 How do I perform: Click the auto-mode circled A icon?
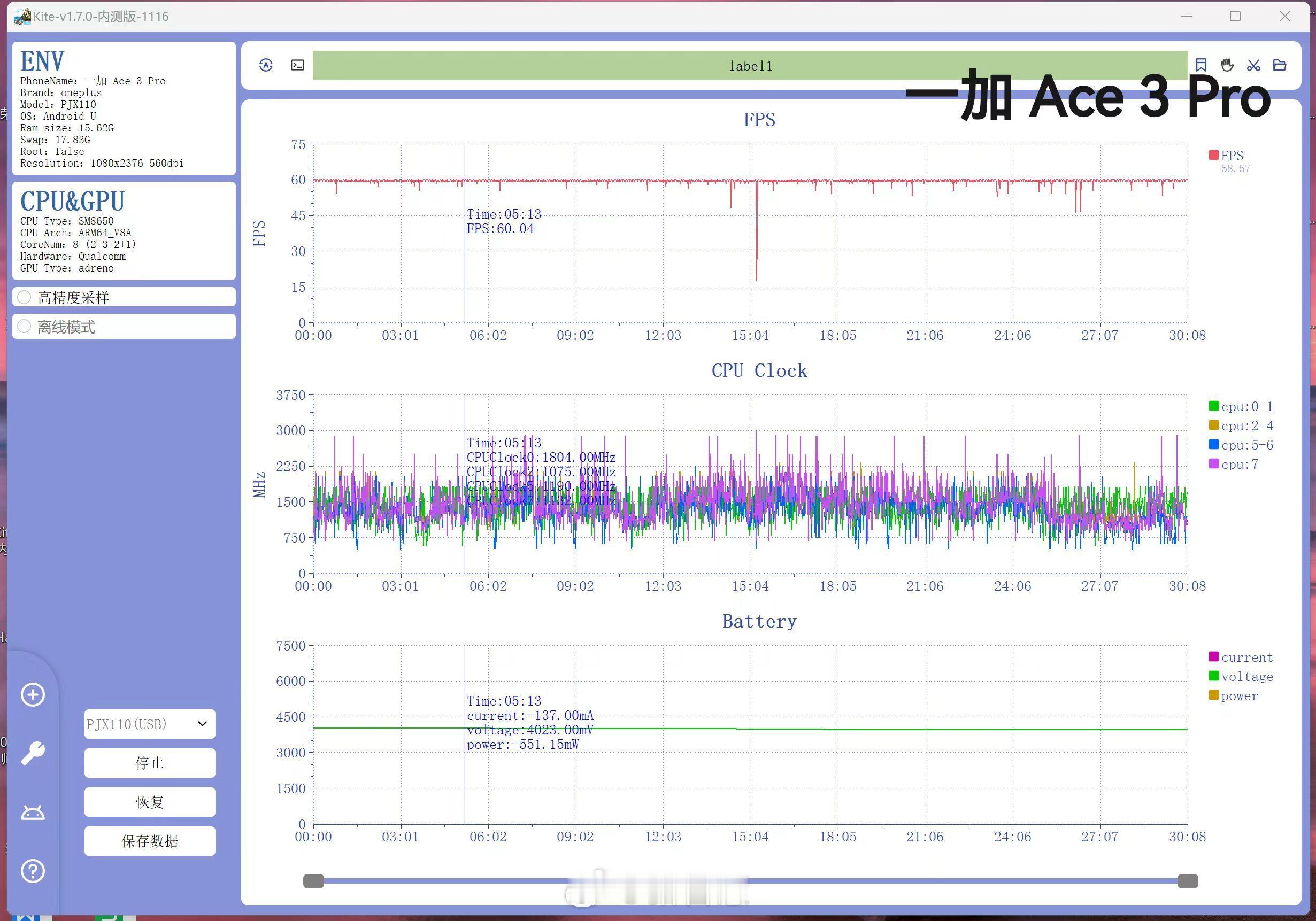click(266, 65)
